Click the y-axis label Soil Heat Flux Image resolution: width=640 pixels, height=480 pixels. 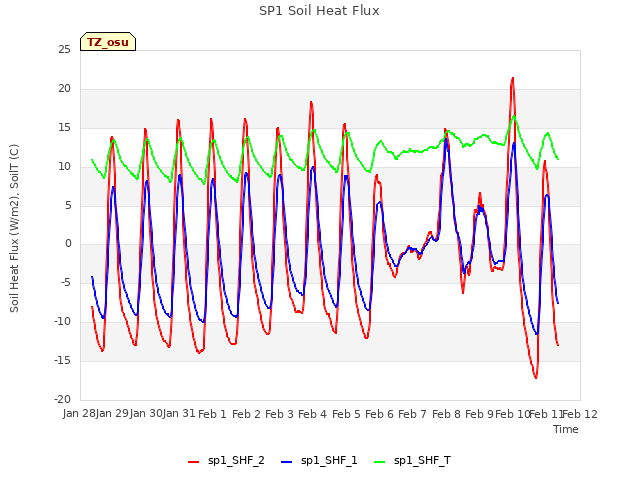coord(14,228)
